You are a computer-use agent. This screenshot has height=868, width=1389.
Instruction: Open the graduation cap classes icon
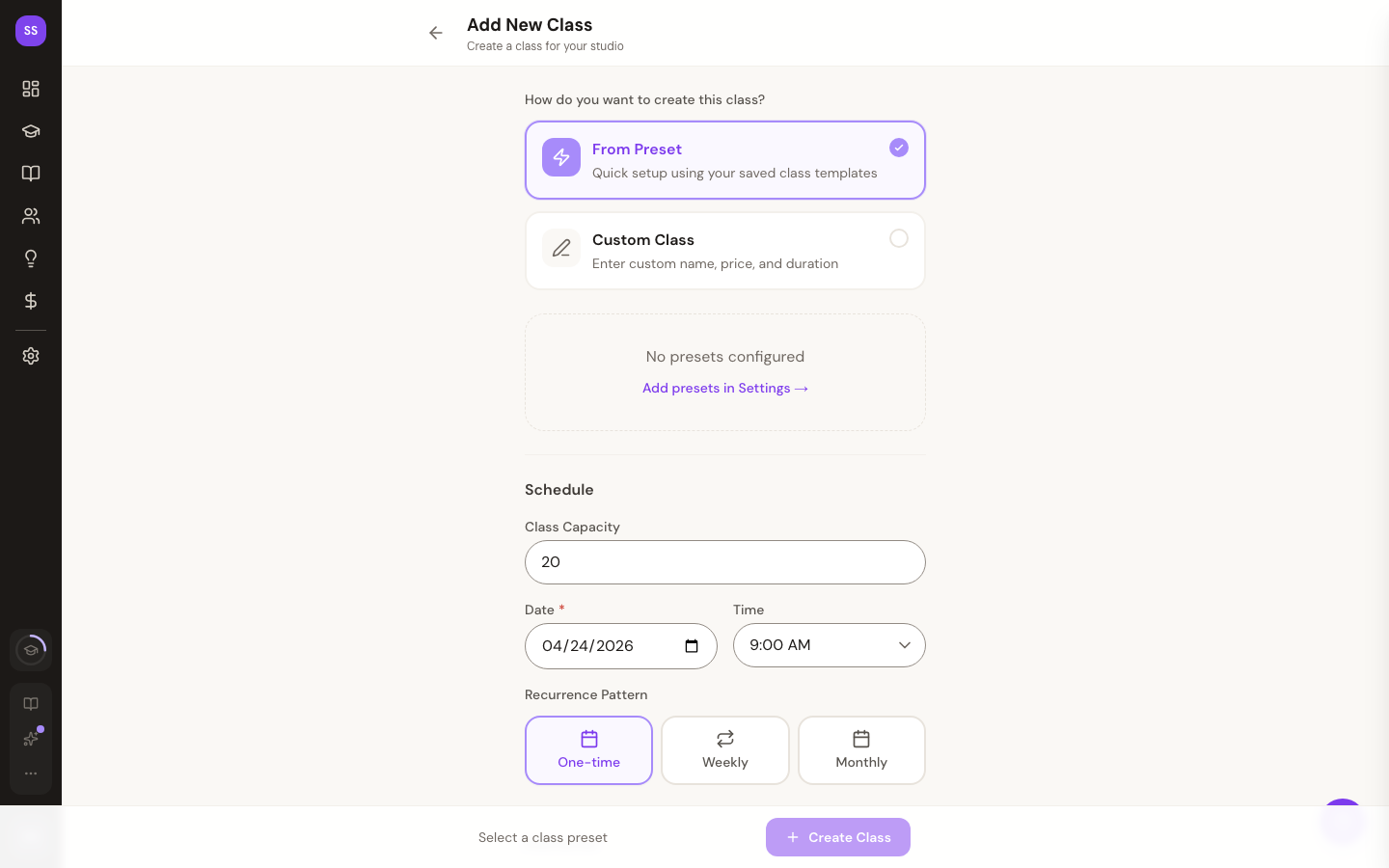pos(31,131)
